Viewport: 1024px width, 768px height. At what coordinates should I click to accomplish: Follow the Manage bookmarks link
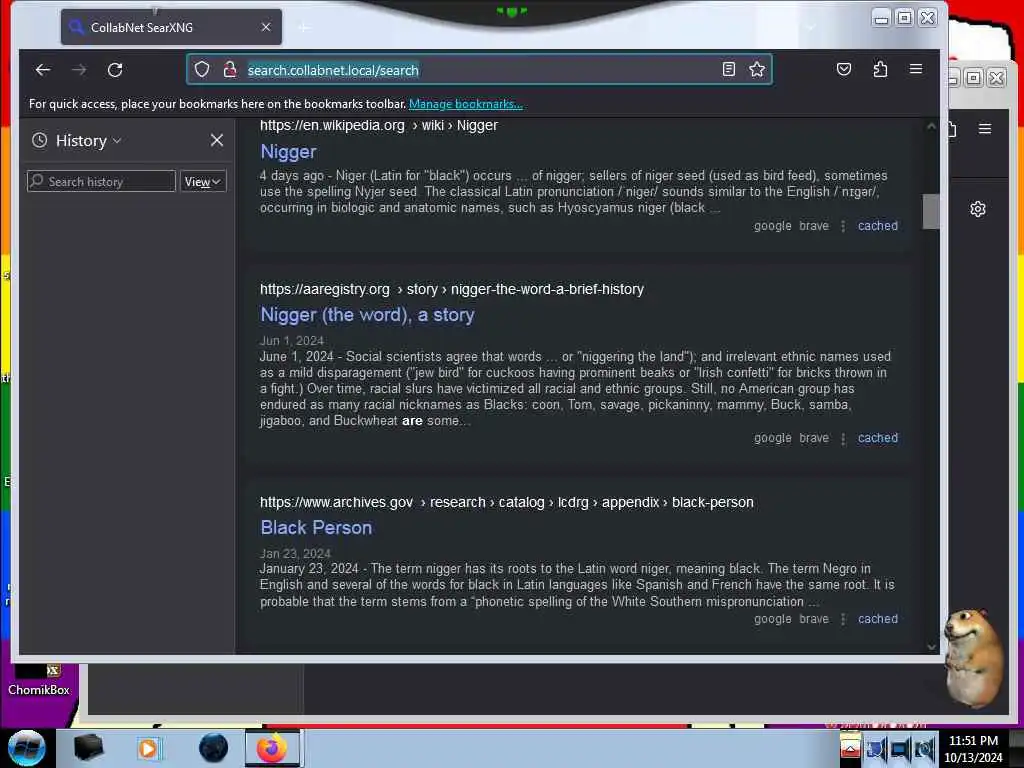pos(466,104)
